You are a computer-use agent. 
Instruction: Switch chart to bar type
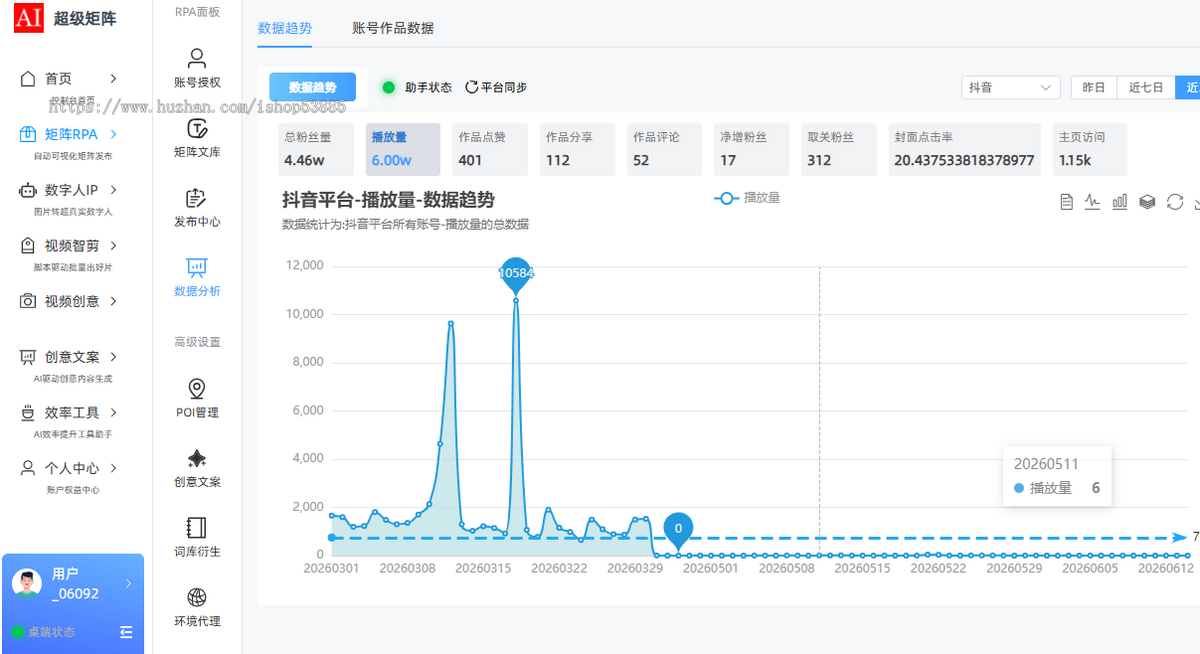[1120, 202]
